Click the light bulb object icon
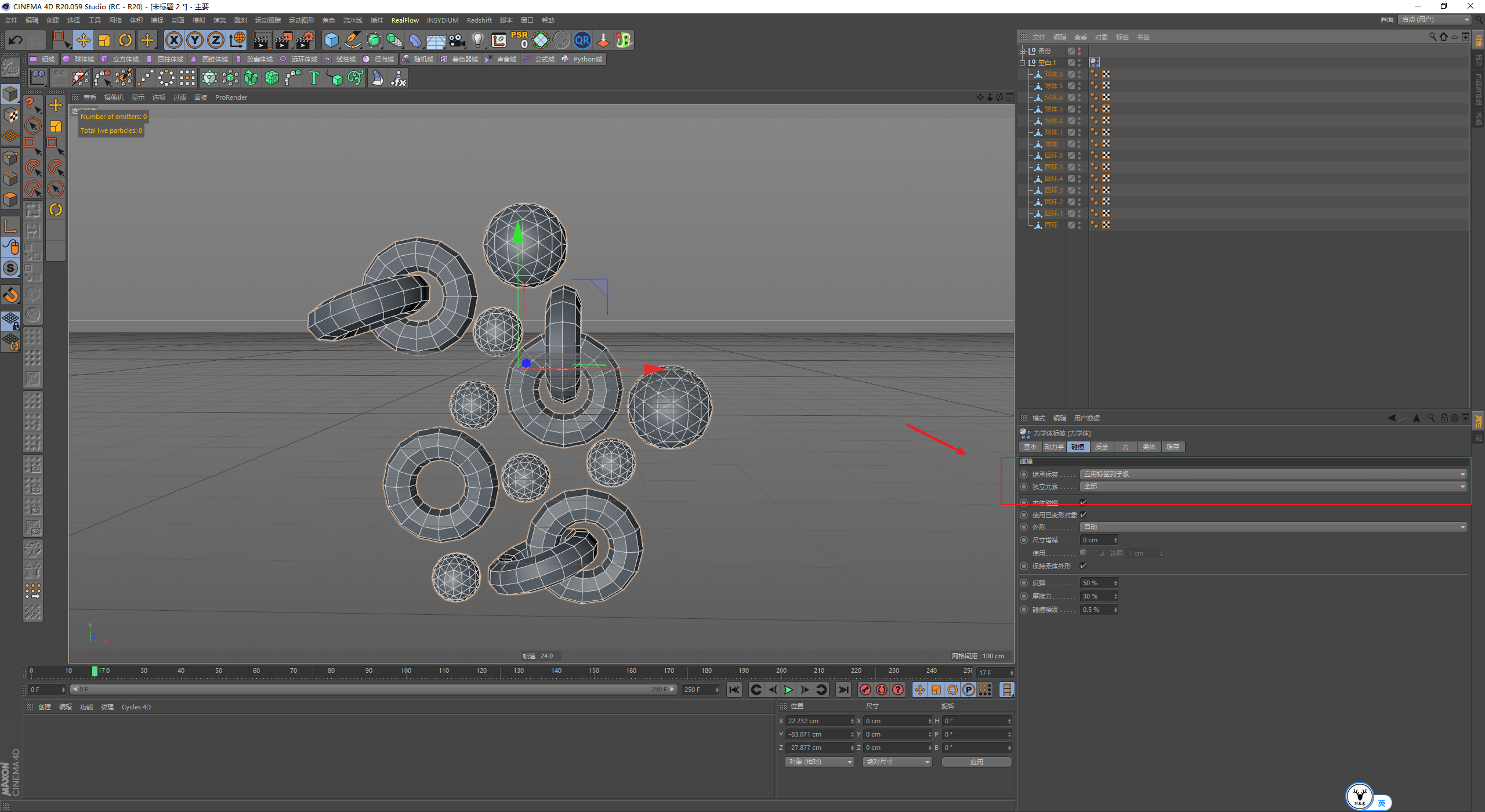This screenshot has height=812, width=1485. (x=477, y=40)
